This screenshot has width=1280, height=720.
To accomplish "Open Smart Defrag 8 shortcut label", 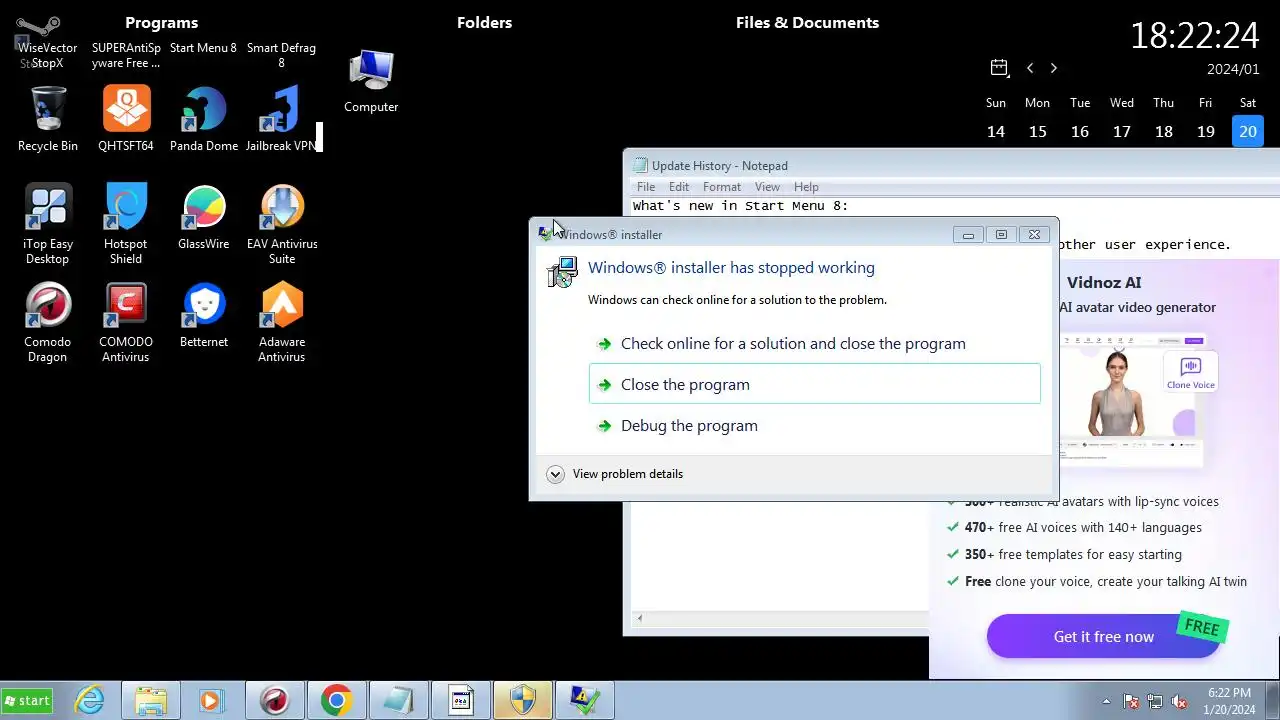I will click(x=281, y=55).
